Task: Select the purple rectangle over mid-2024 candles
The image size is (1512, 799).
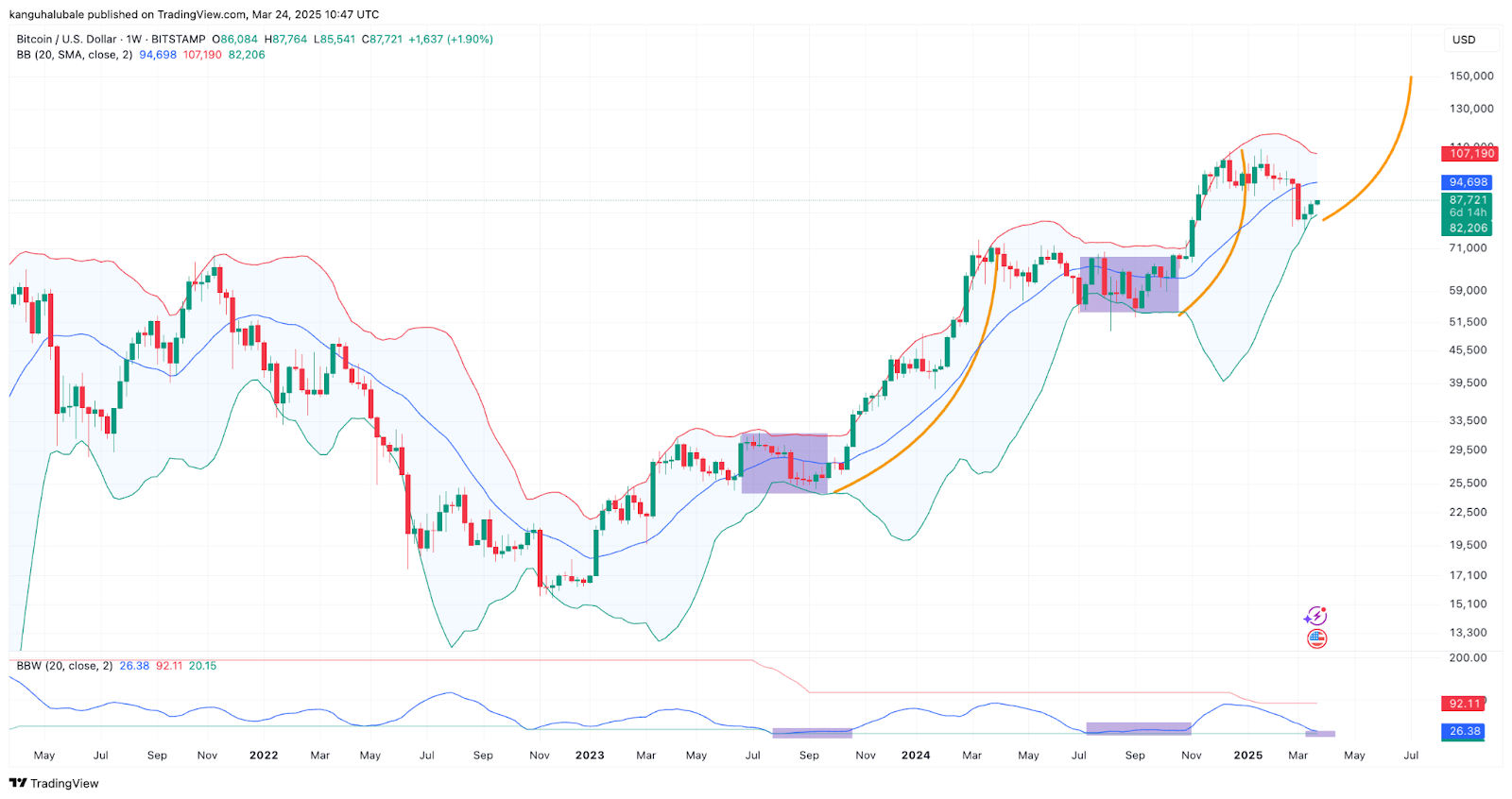Action: [1129, 284]
